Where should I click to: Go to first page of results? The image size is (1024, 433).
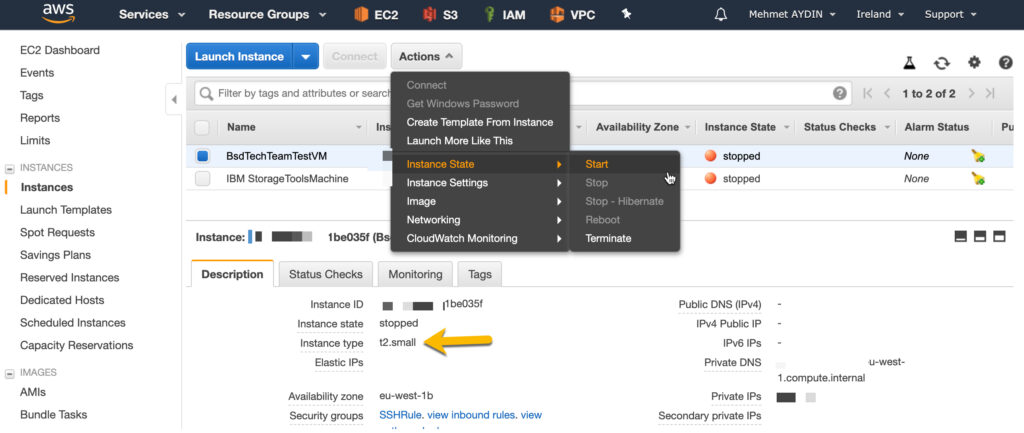pyautogui.click(x=867, y=93)
